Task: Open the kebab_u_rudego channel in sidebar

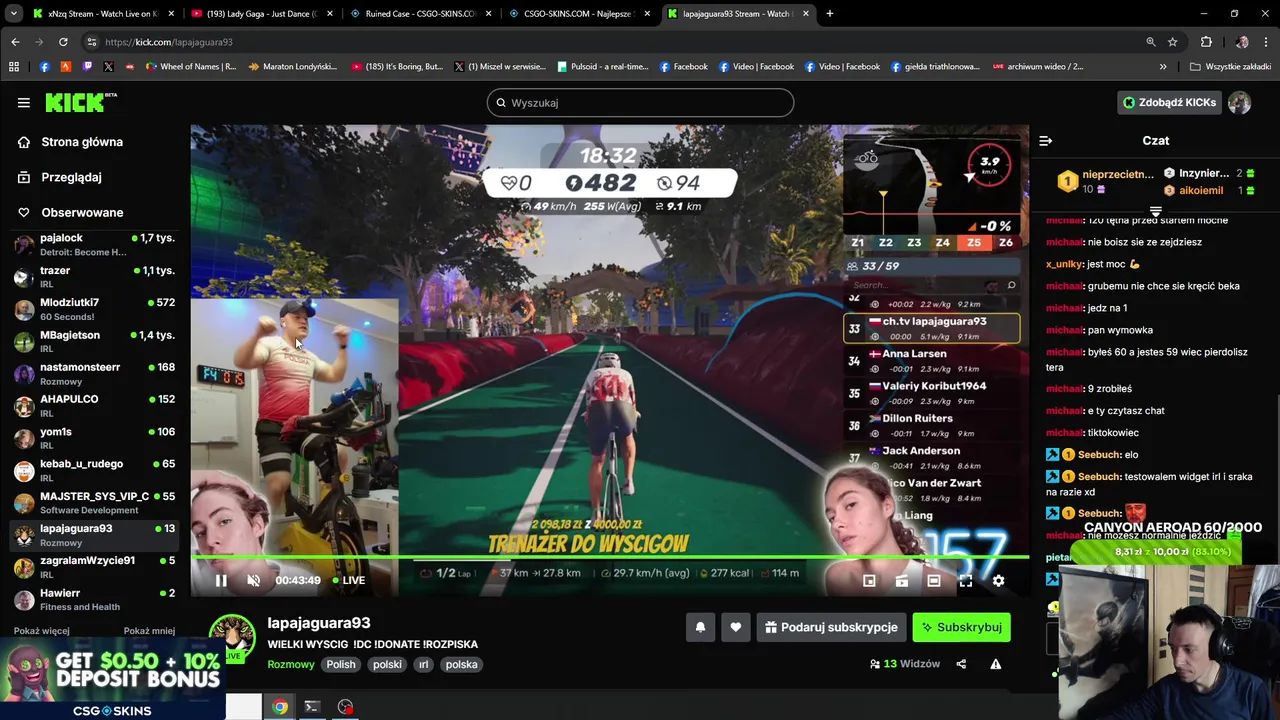Action: click(95, 470)
